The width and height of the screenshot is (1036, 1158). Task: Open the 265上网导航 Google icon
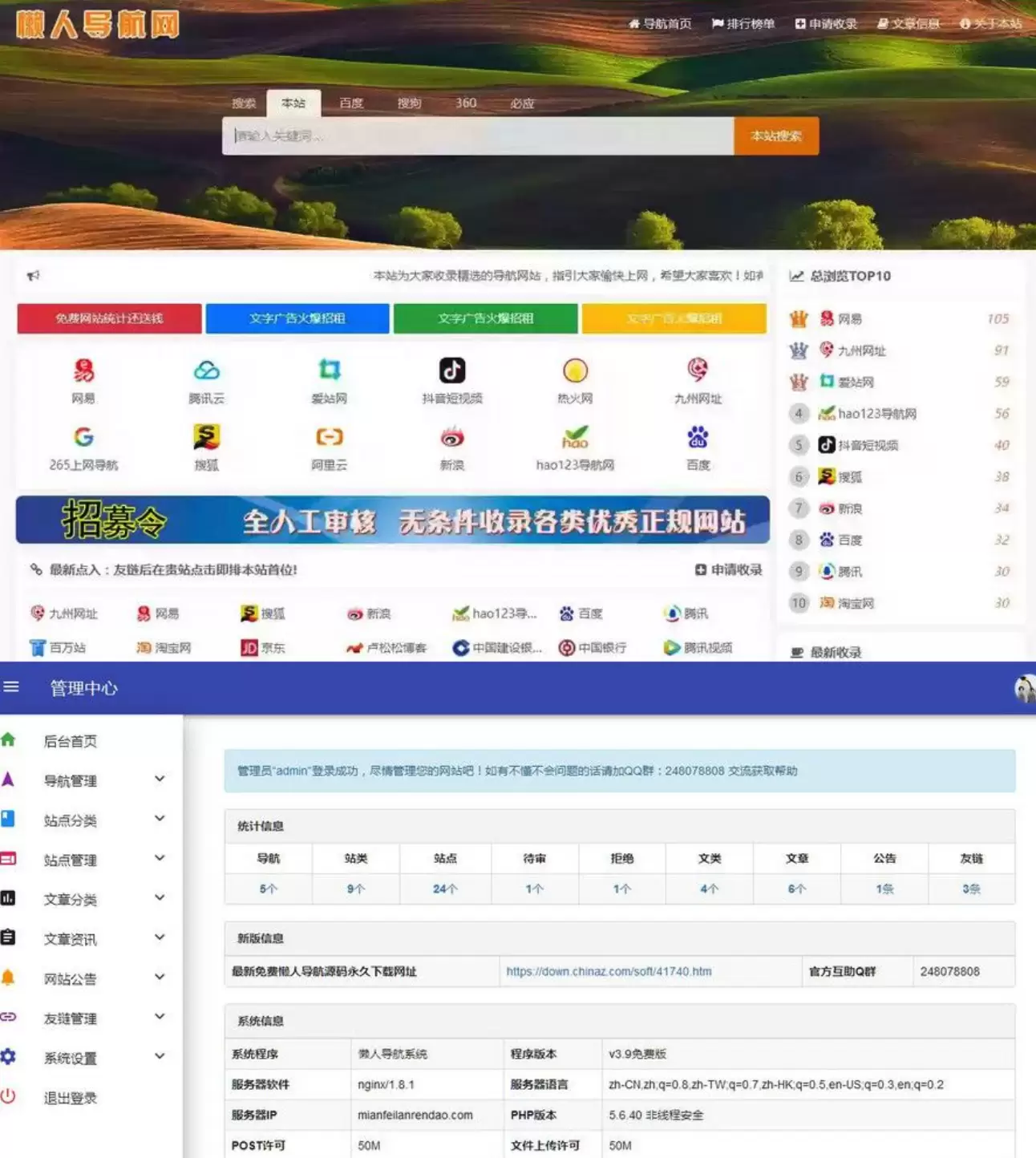tap(83, 437)
